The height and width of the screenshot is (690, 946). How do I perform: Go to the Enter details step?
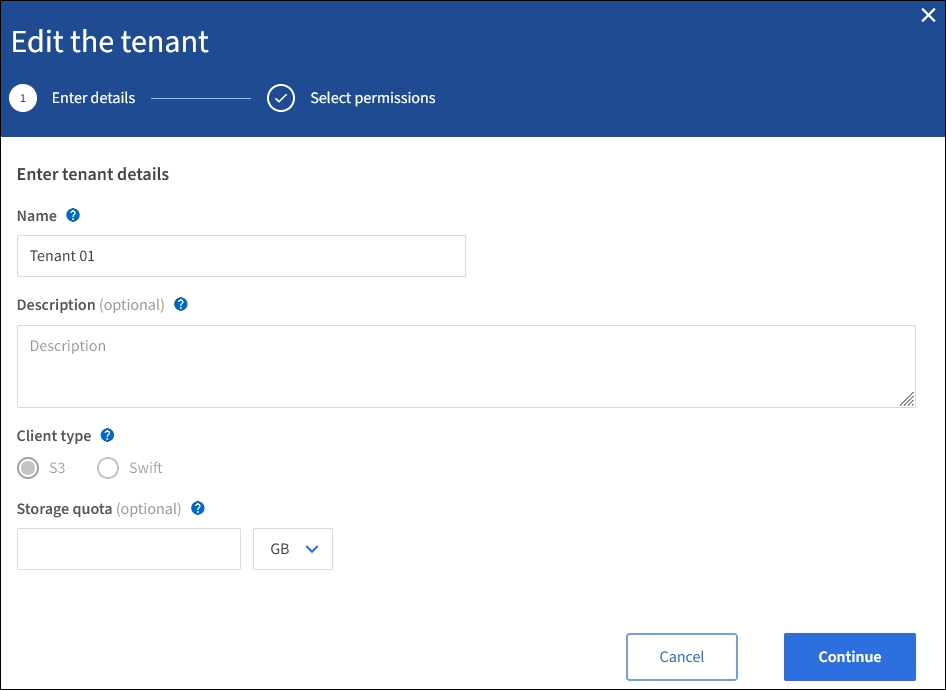click(x=93, y=98)
